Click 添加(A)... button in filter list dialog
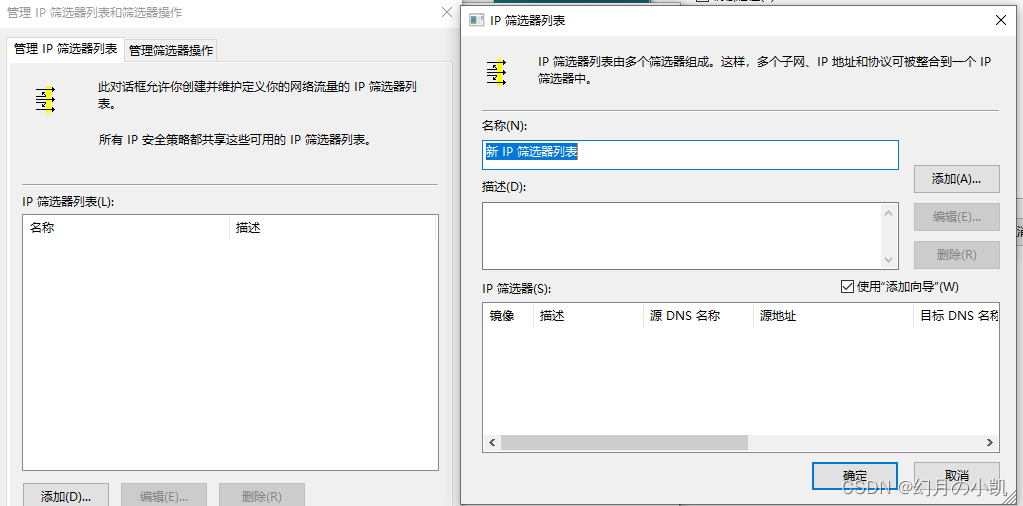The image size is (1023, 506). pyautogui.click(x=956, y=179)
